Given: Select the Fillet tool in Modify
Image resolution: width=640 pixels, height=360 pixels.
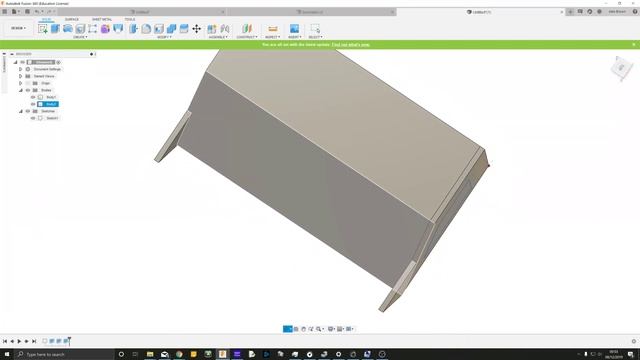Looking at the screenshot, I should [146, 29].
